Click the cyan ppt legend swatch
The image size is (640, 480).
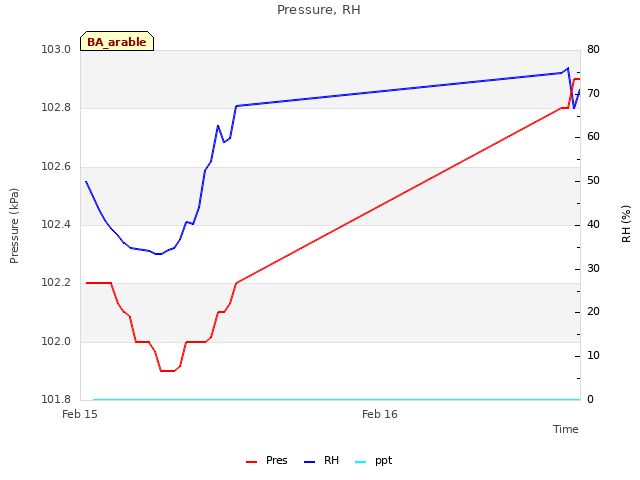[360, 462]
